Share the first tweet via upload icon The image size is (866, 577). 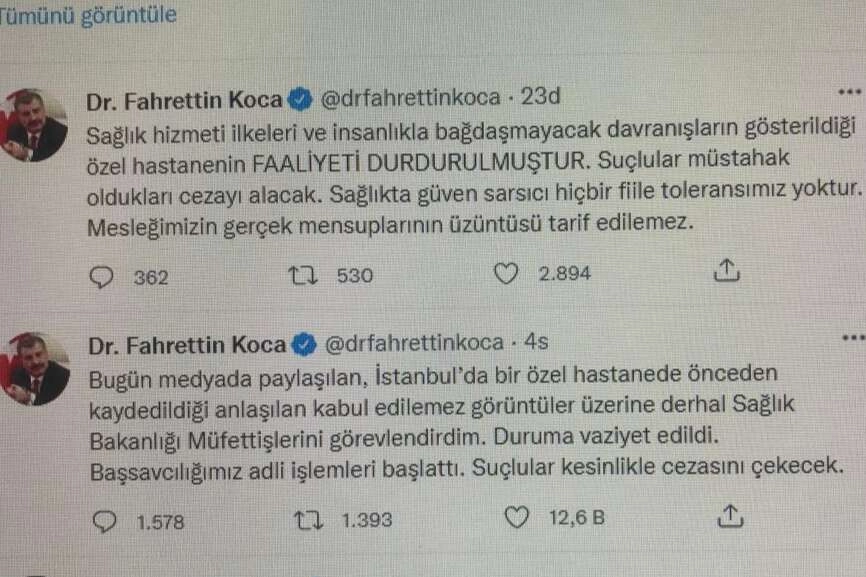click(727, 270)
